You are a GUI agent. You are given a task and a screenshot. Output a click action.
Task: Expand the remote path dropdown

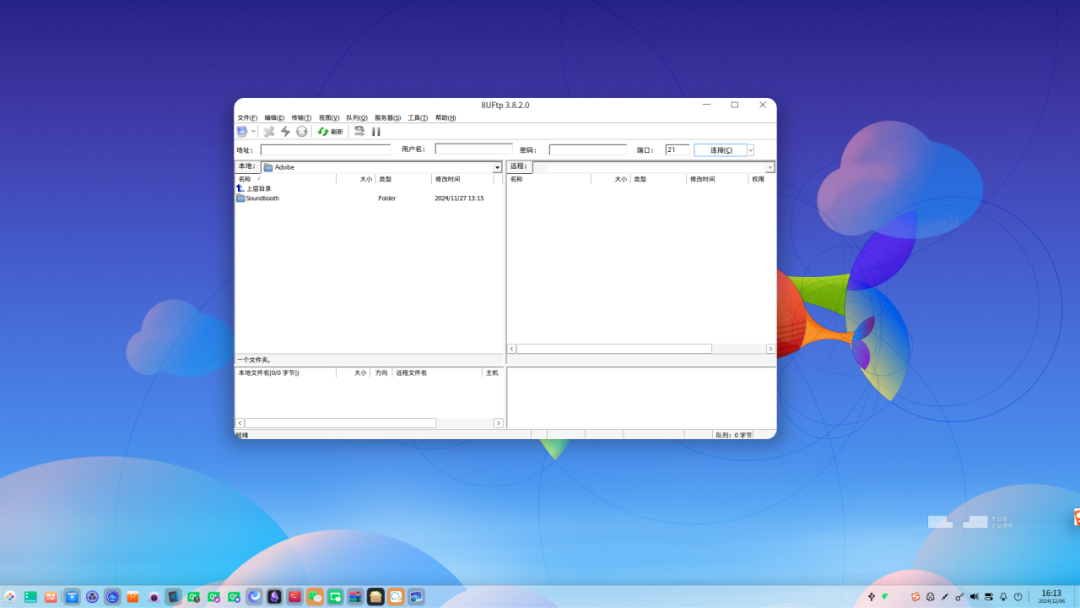(770, 167)
